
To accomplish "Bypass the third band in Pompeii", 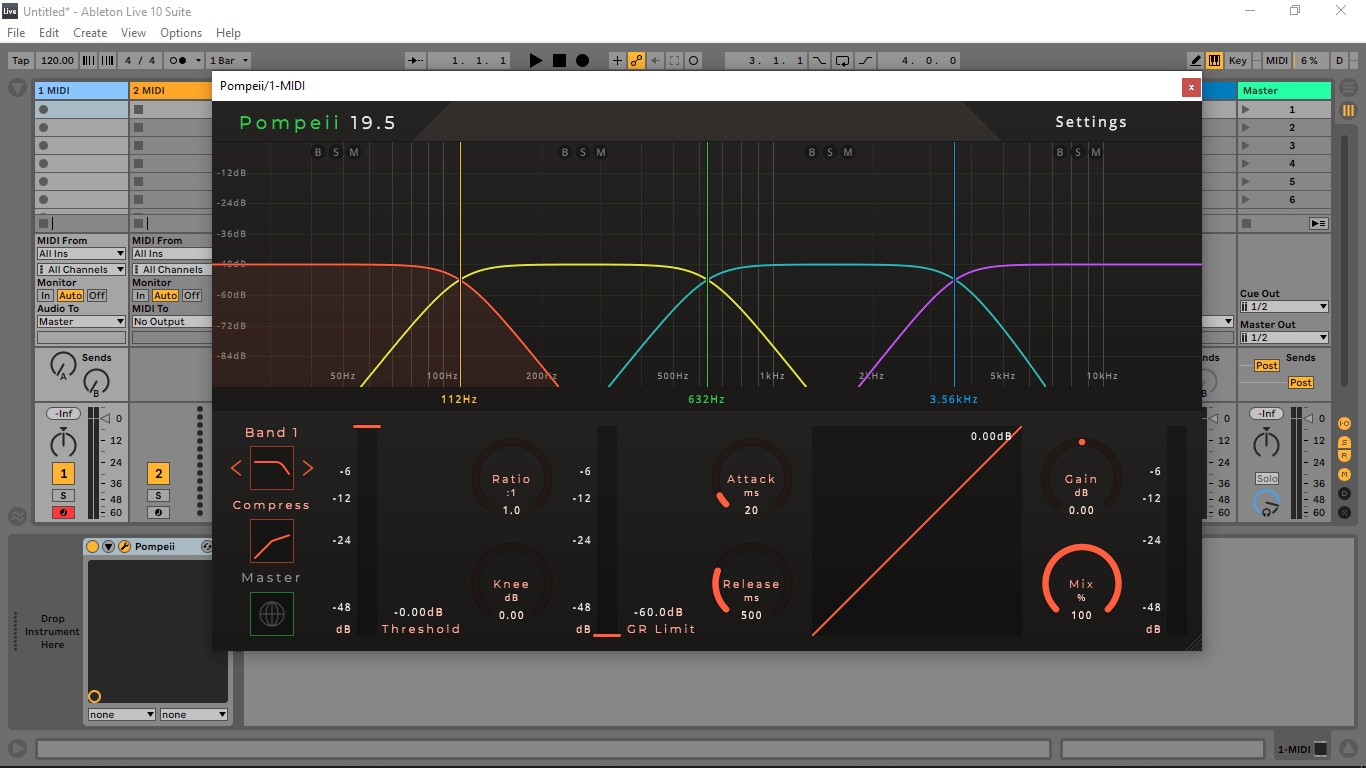I will tap(812, 152).
